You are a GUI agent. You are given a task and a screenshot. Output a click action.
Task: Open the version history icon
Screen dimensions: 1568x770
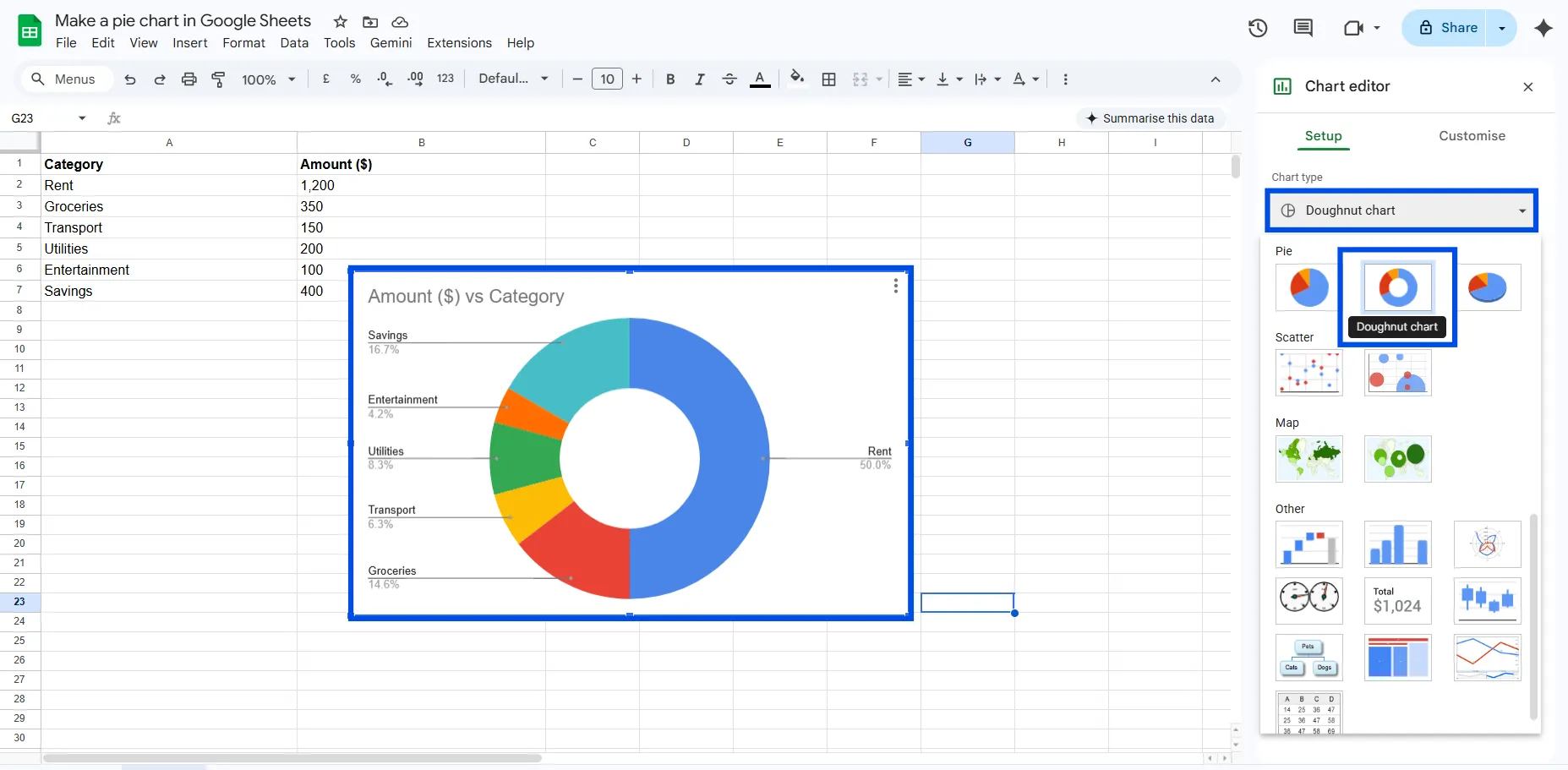pos(1257,28)
